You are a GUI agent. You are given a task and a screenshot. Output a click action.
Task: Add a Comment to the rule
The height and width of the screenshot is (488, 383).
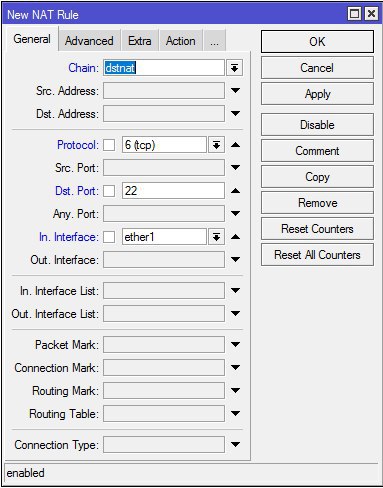click(x=317, y=151)
